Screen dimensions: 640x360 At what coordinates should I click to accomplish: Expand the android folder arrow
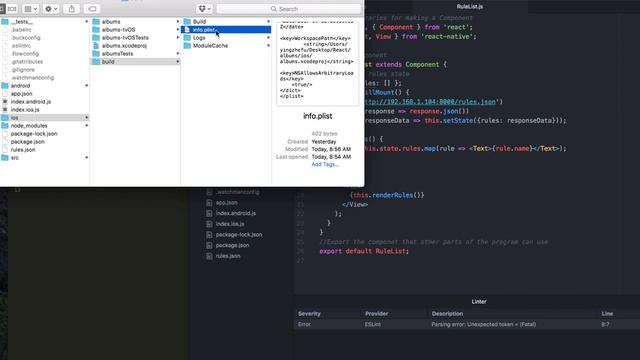[87, 86]
